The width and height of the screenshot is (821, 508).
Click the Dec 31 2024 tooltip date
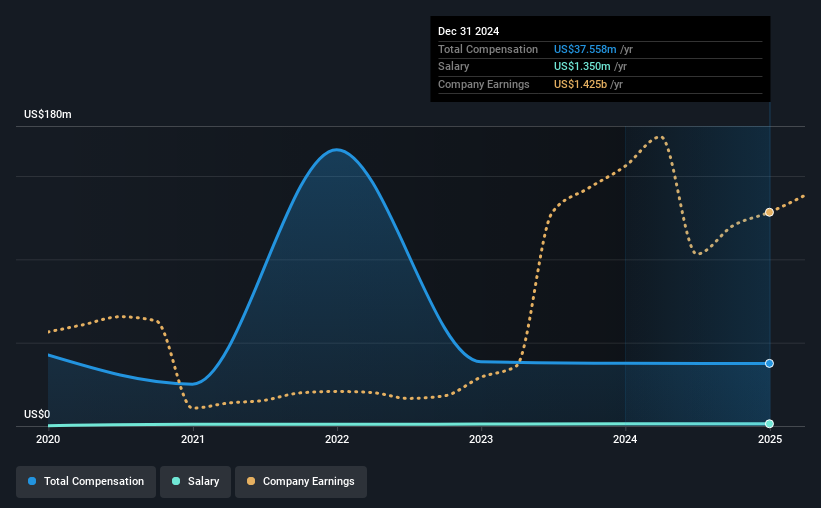click(x=469, y=31)
